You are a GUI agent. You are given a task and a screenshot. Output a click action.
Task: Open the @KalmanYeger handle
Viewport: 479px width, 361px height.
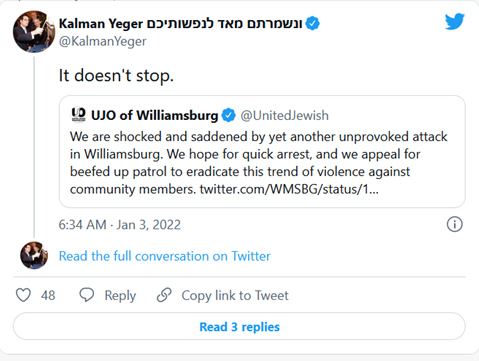103,41
